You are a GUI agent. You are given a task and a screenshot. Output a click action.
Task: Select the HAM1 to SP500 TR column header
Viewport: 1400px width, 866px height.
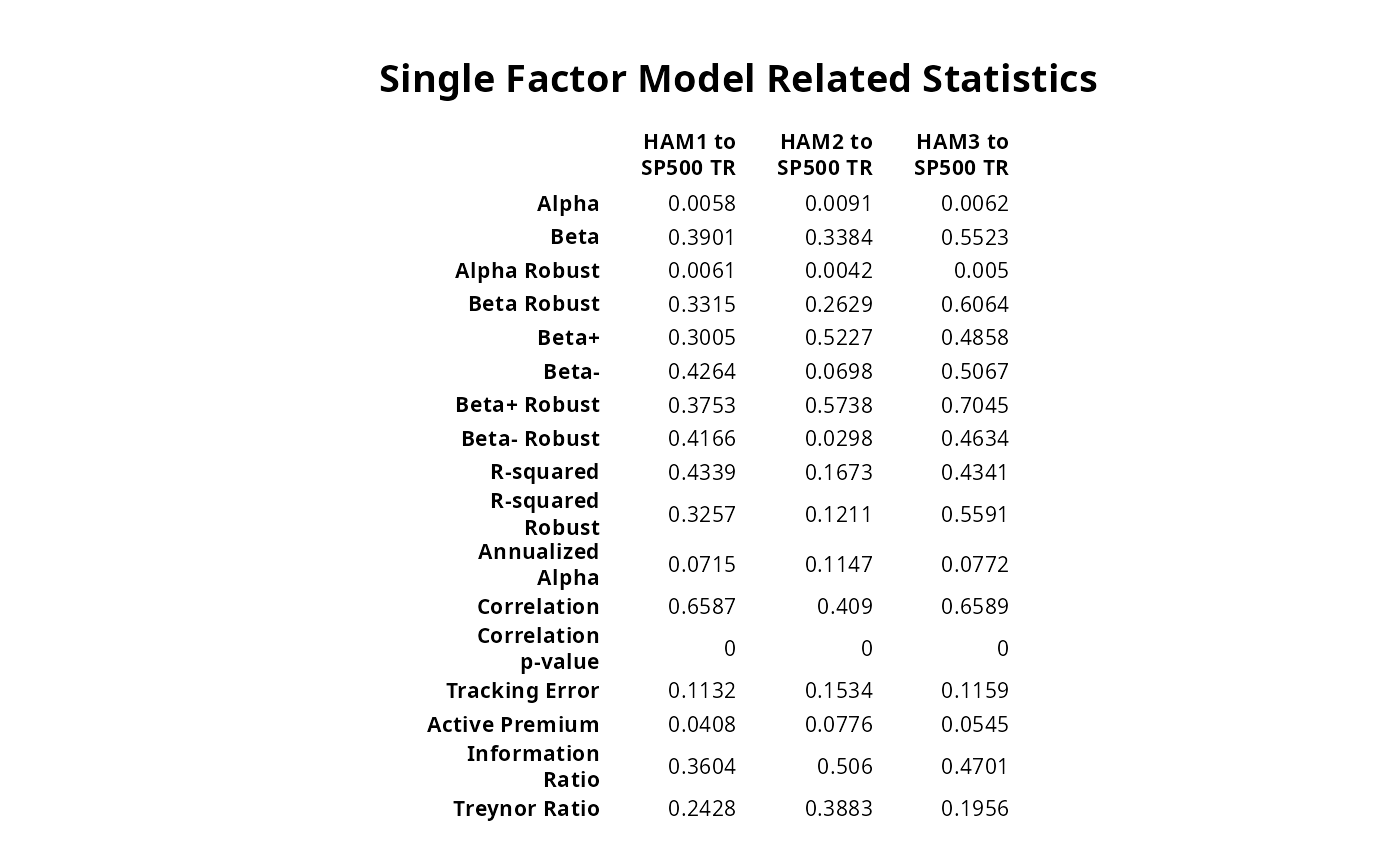(x=689, y=155)
